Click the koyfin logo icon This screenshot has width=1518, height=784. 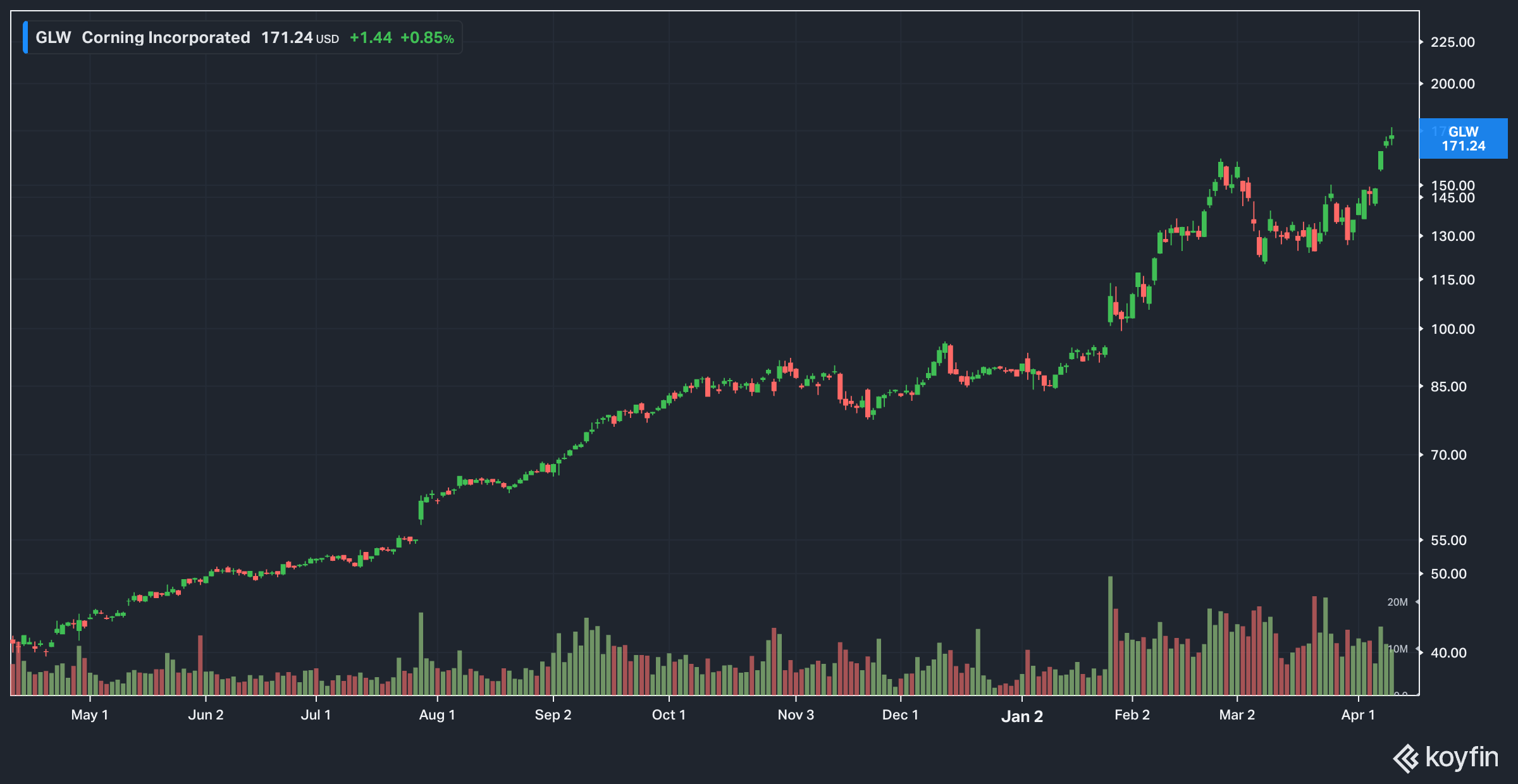tap(1406, 758)
